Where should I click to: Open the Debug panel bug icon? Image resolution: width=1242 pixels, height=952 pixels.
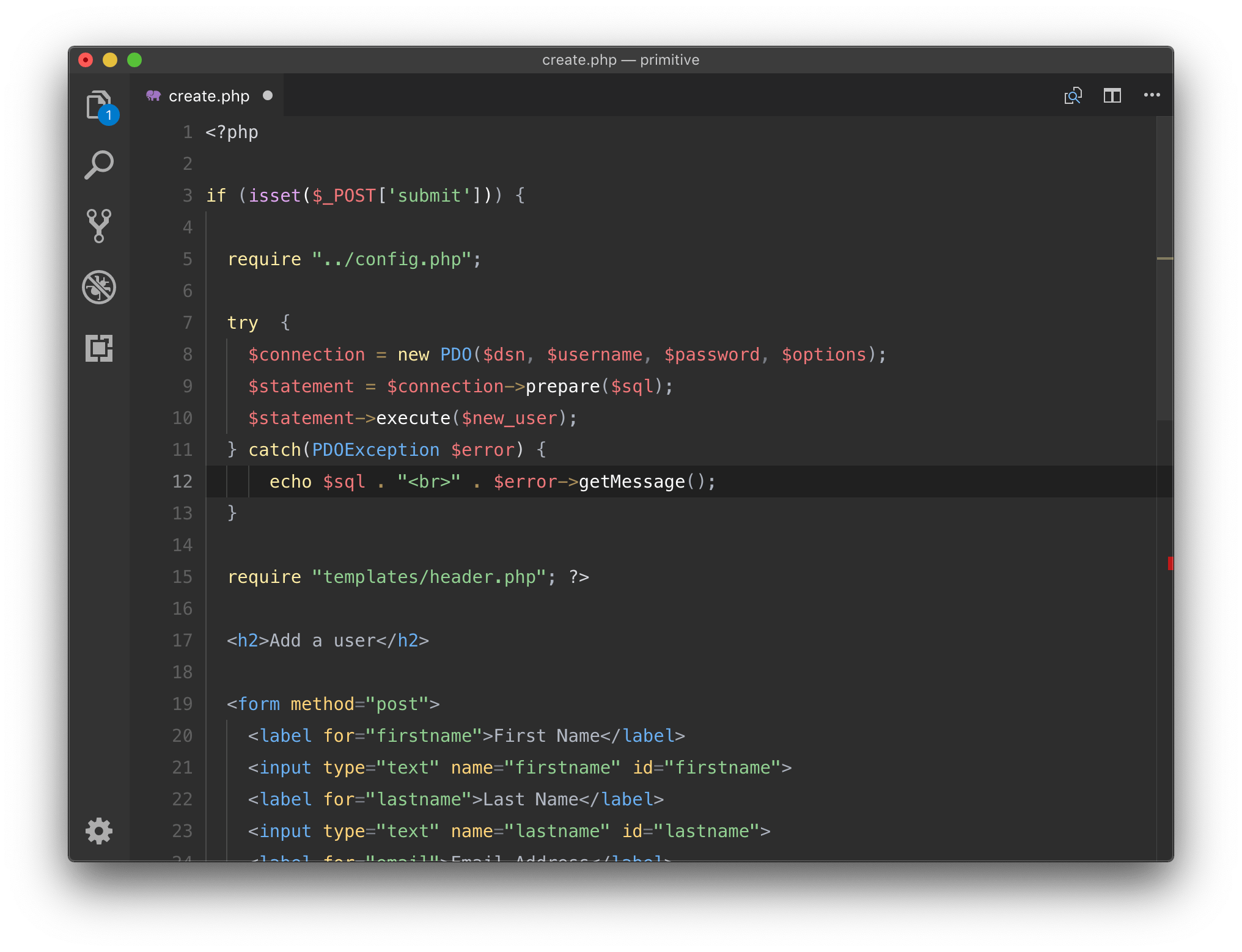pos(98,287)
